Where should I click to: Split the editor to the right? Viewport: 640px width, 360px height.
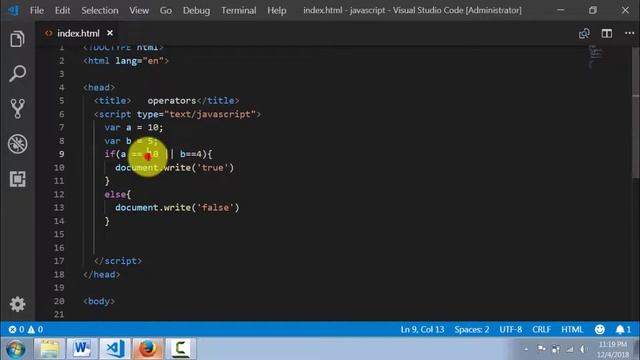pos(607,33)
